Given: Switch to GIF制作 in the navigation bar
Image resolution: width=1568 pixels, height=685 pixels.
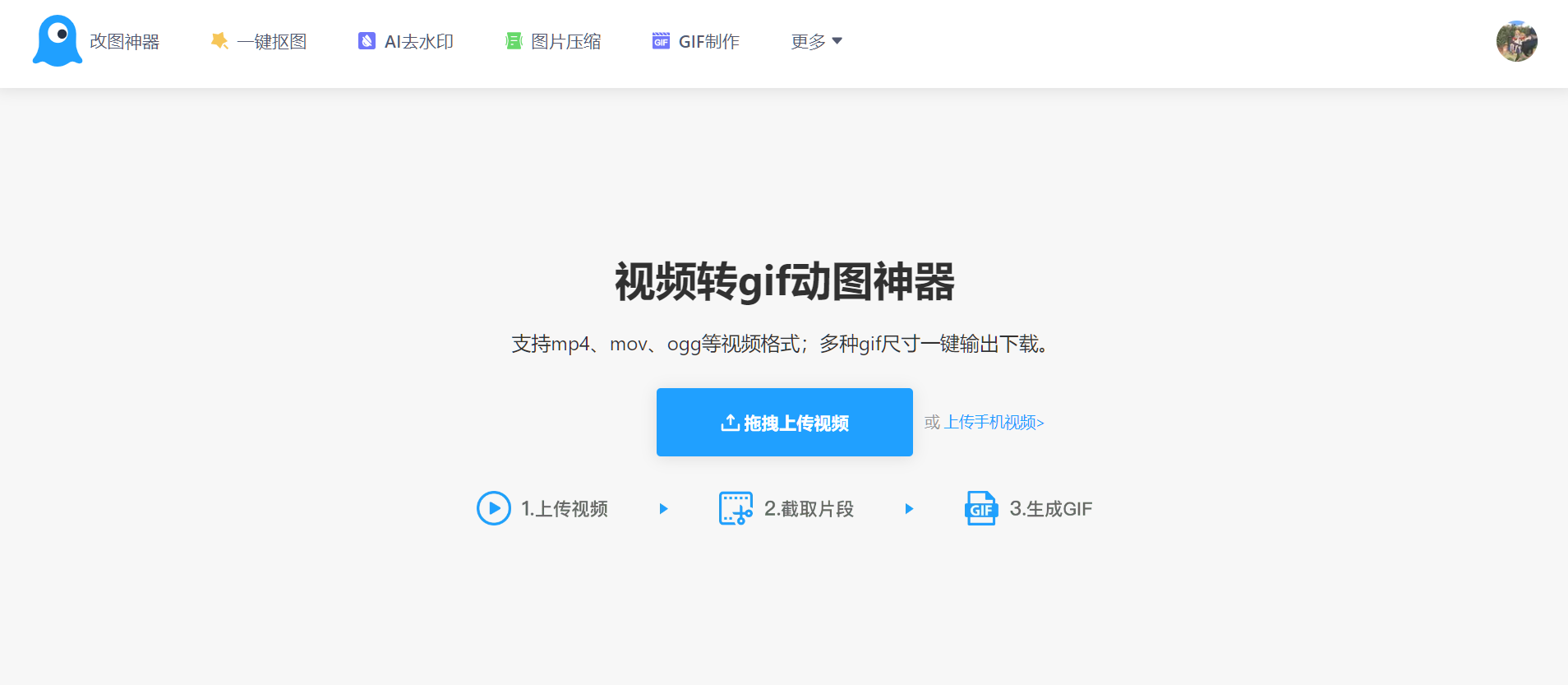Looking at the screenshot, I should click(709, 41).
